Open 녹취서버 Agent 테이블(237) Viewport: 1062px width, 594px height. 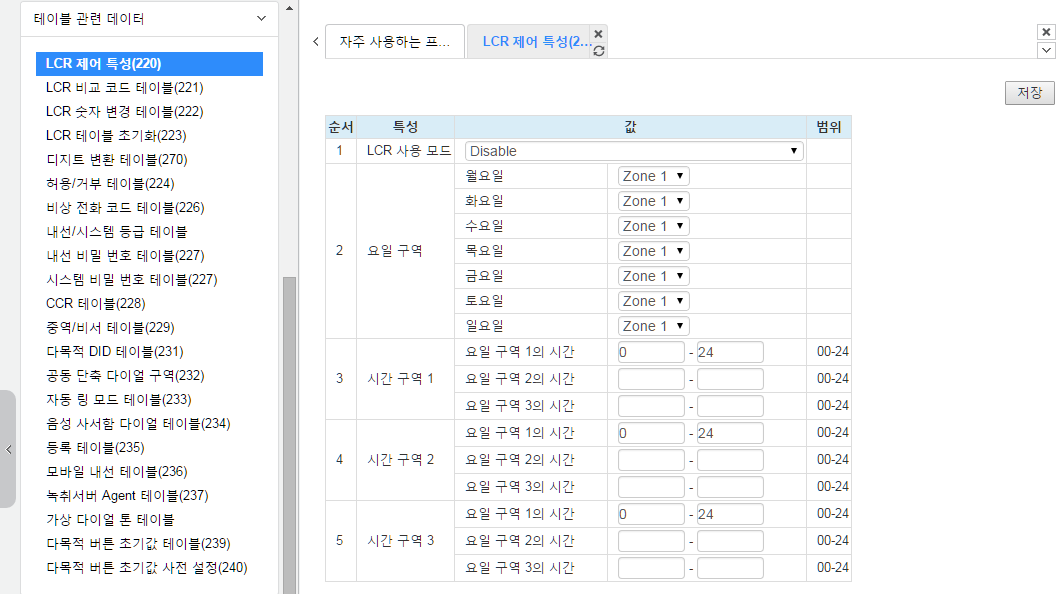click(127, 496)
